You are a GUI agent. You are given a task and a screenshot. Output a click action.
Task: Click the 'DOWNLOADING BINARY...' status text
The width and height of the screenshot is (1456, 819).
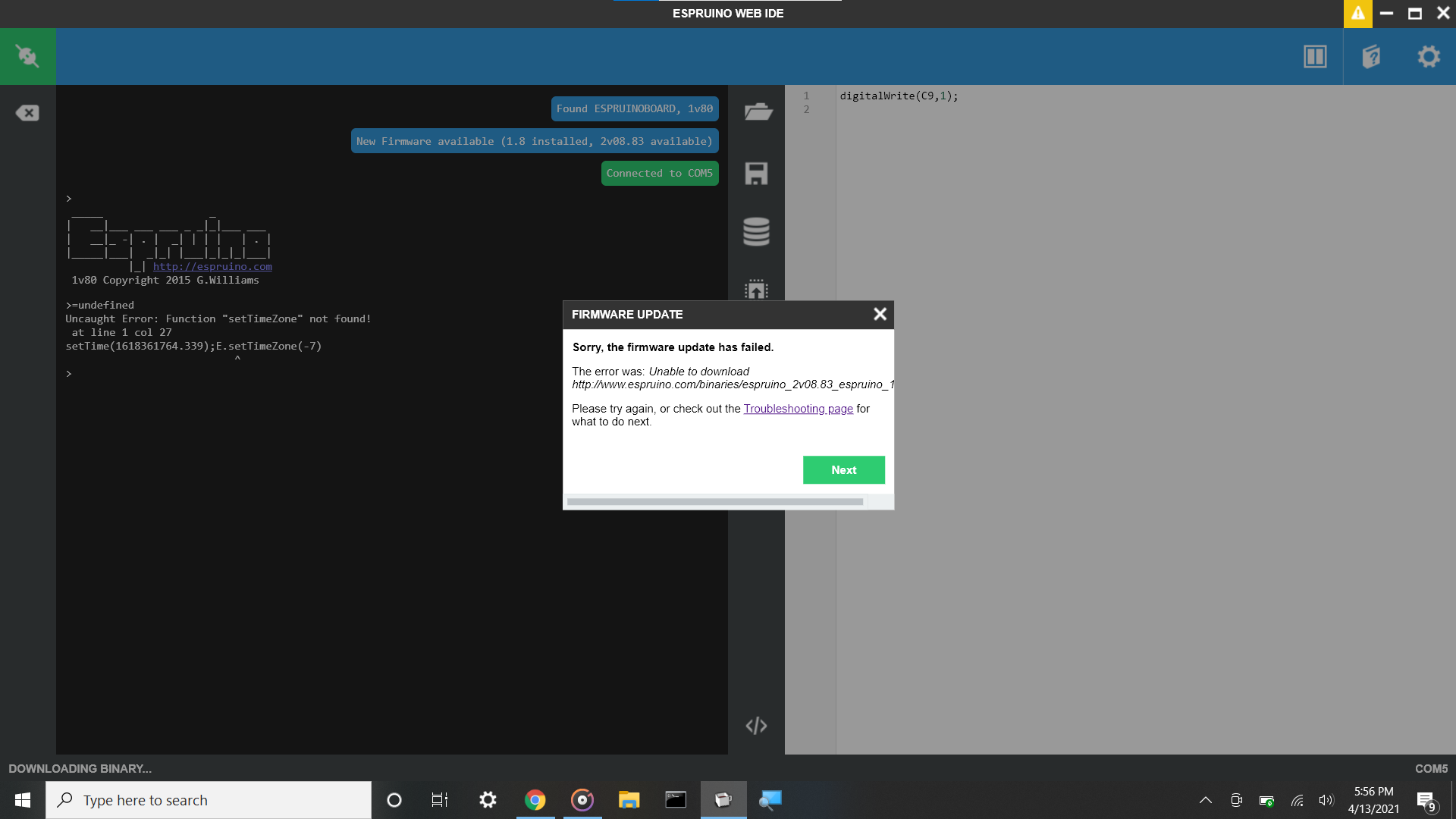click(80, 768)
